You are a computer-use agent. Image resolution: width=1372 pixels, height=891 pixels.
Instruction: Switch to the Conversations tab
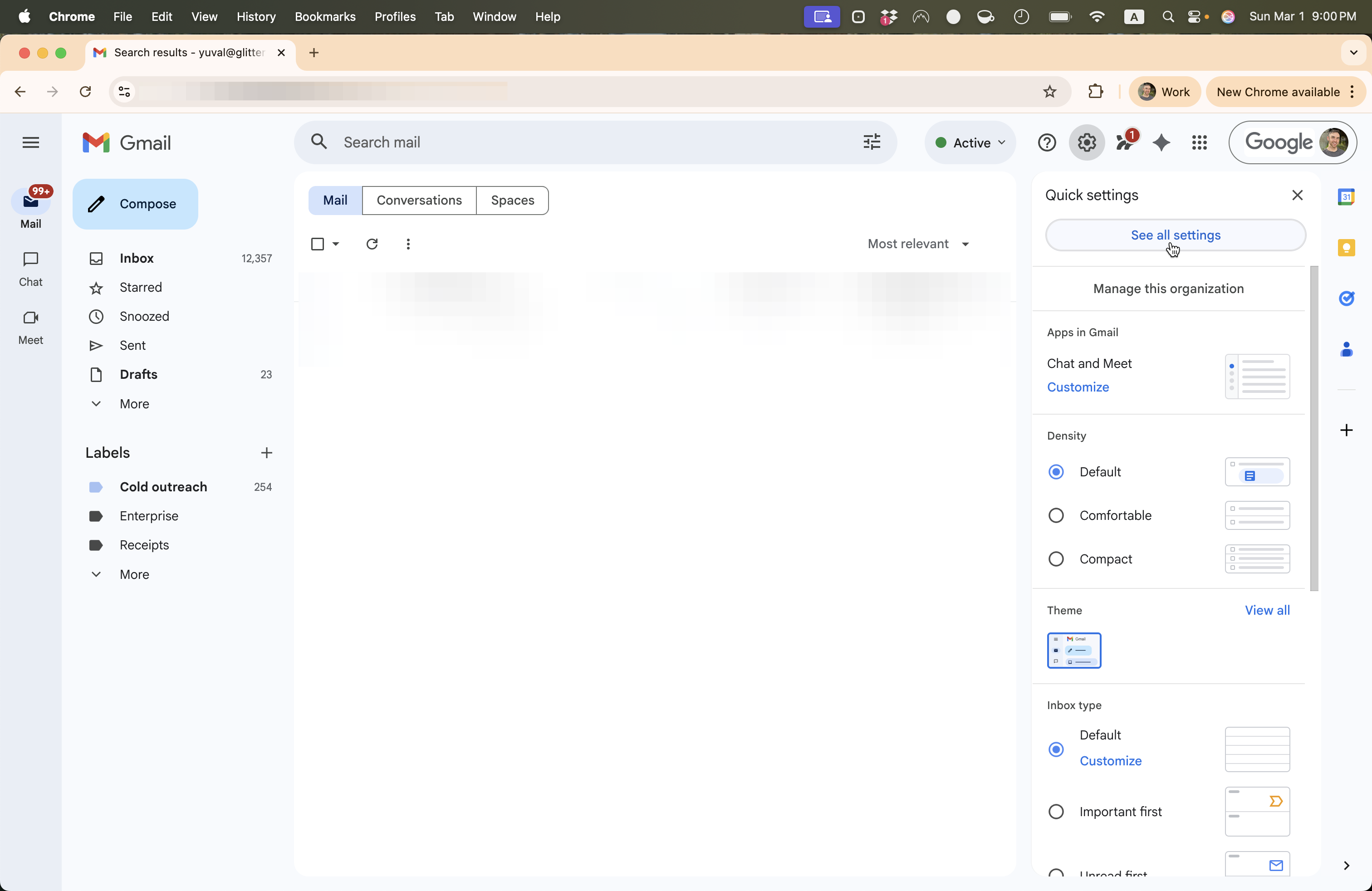point(419,200)
